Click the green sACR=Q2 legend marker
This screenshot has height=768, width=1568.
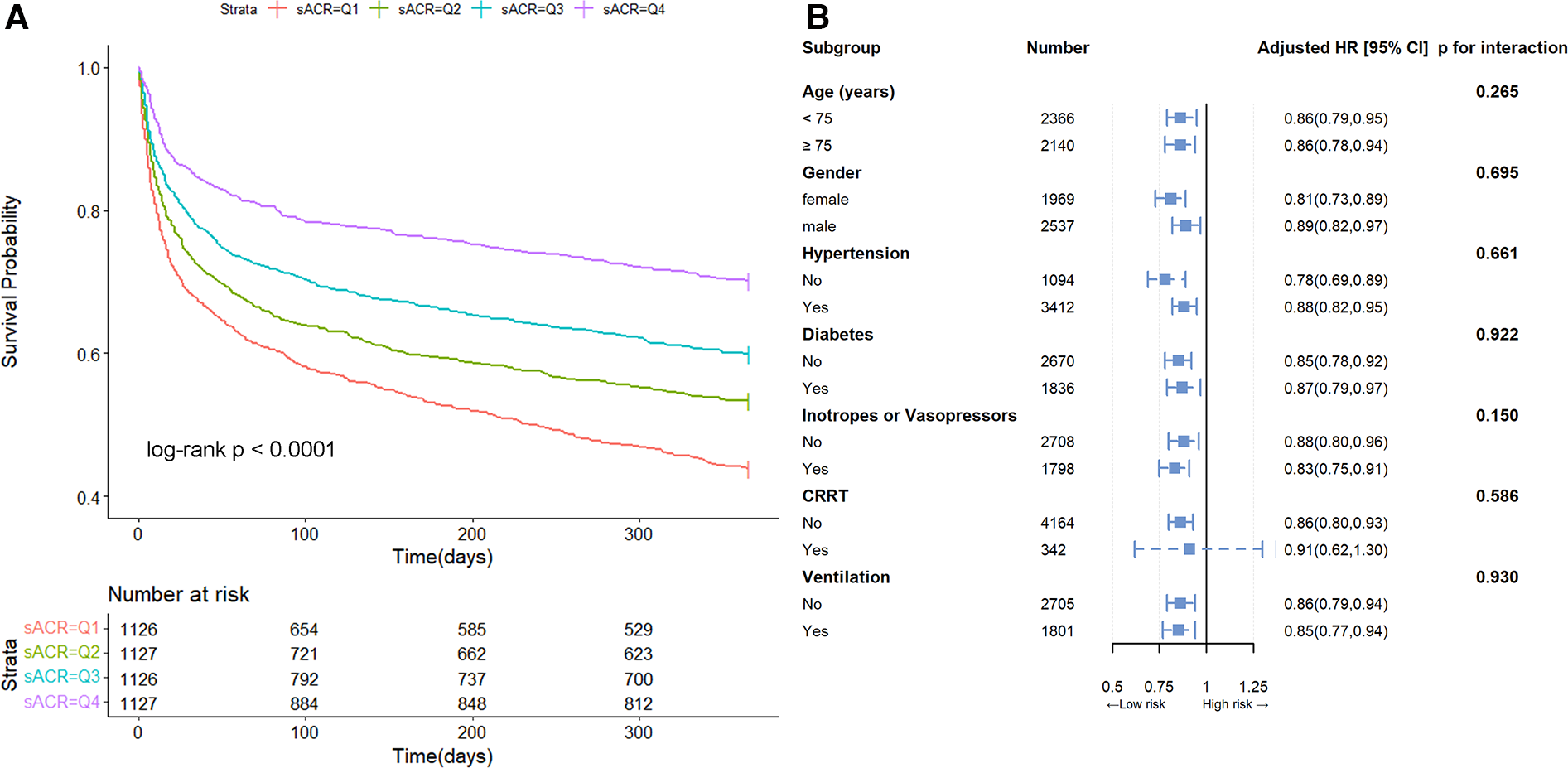379,10
